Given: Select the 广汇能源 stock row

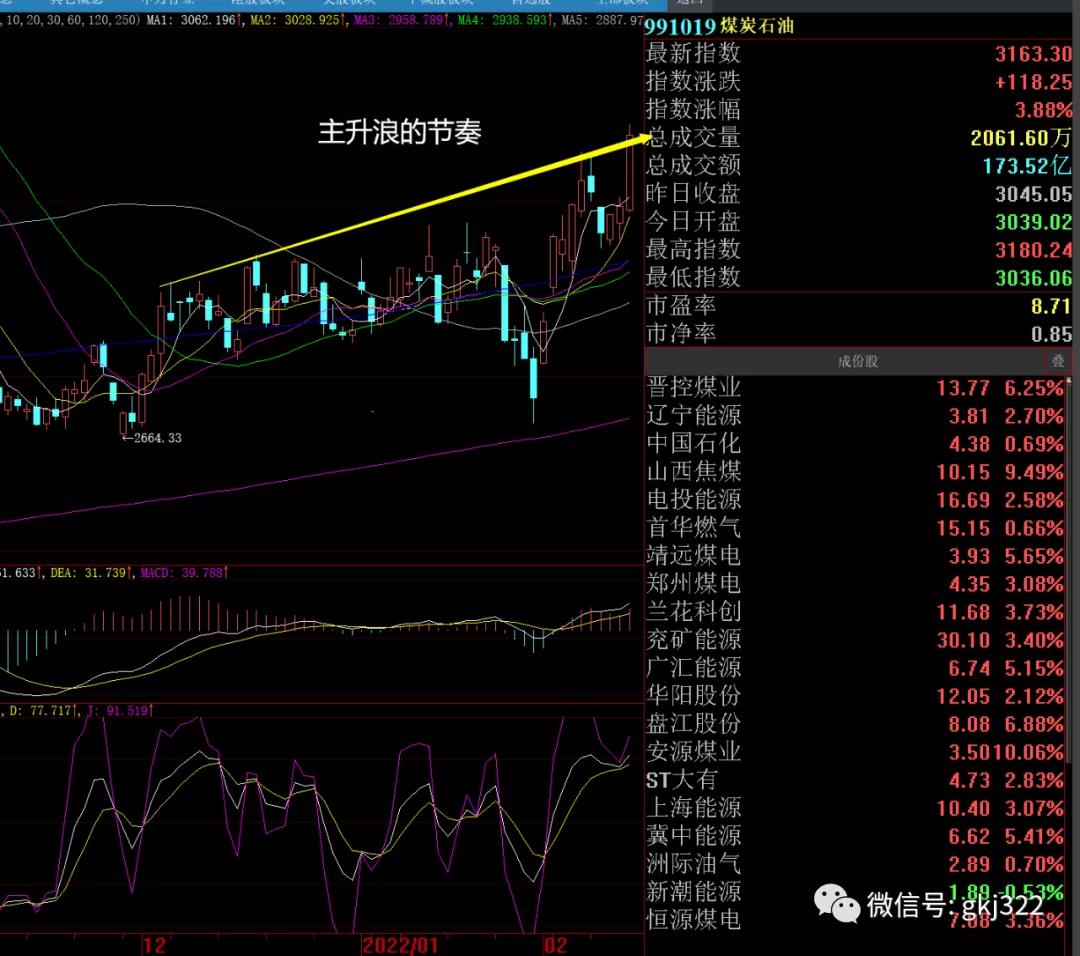Looking at the screenshot, I should click(855, 668).
